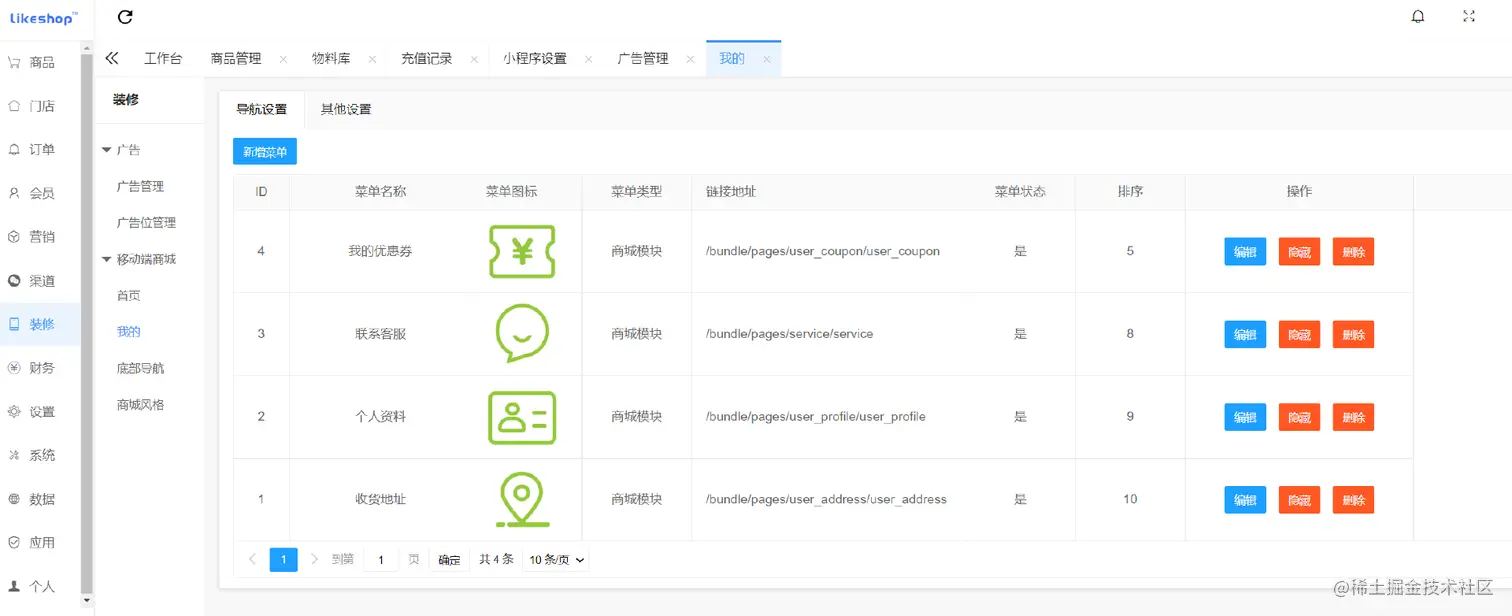Open 商品 in the left sidebar
Screen dimensions: 1512x616
tap(40, 62)
